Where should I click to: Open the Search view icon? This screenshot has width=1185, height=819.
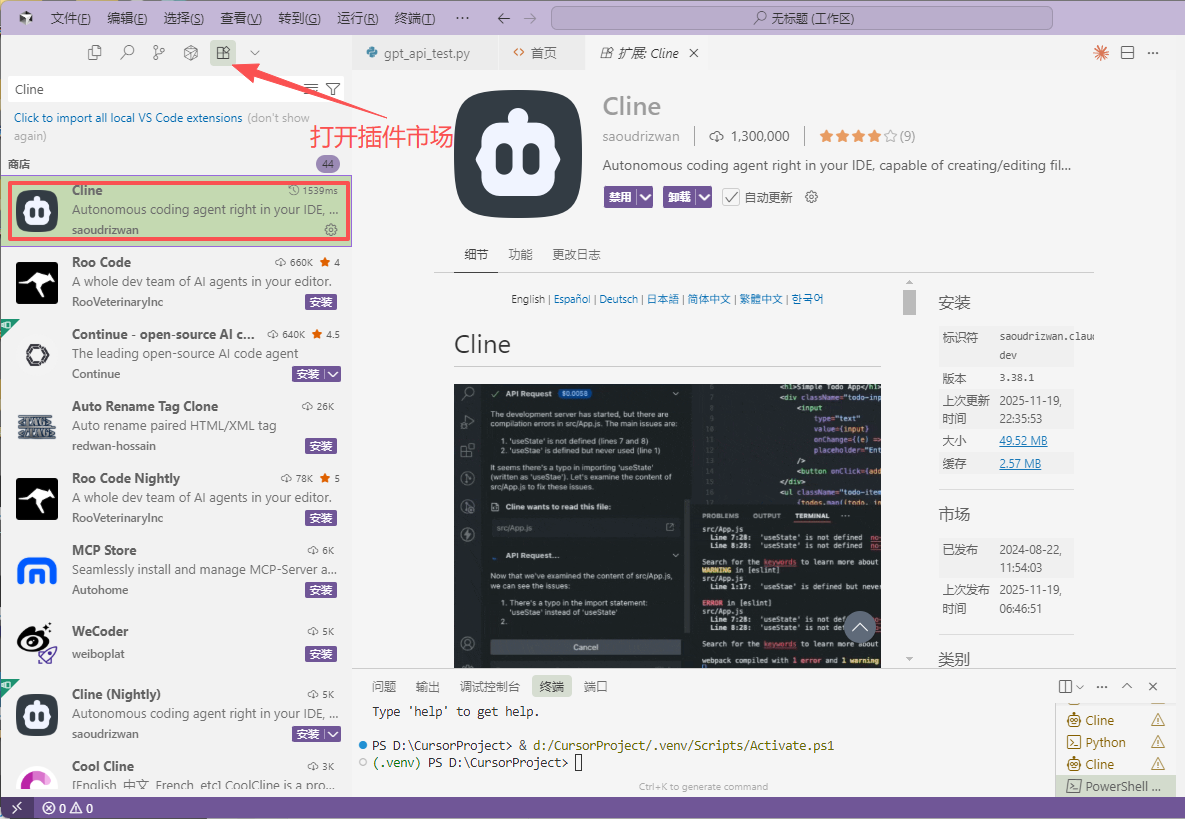click(127, 52)
